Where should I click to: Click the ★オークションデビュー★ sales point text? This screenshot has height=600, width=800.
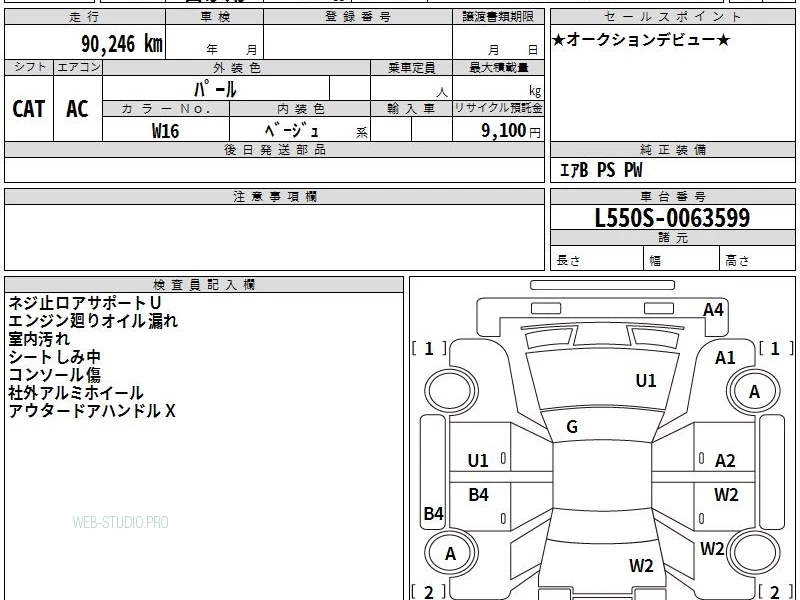point(641,40)
